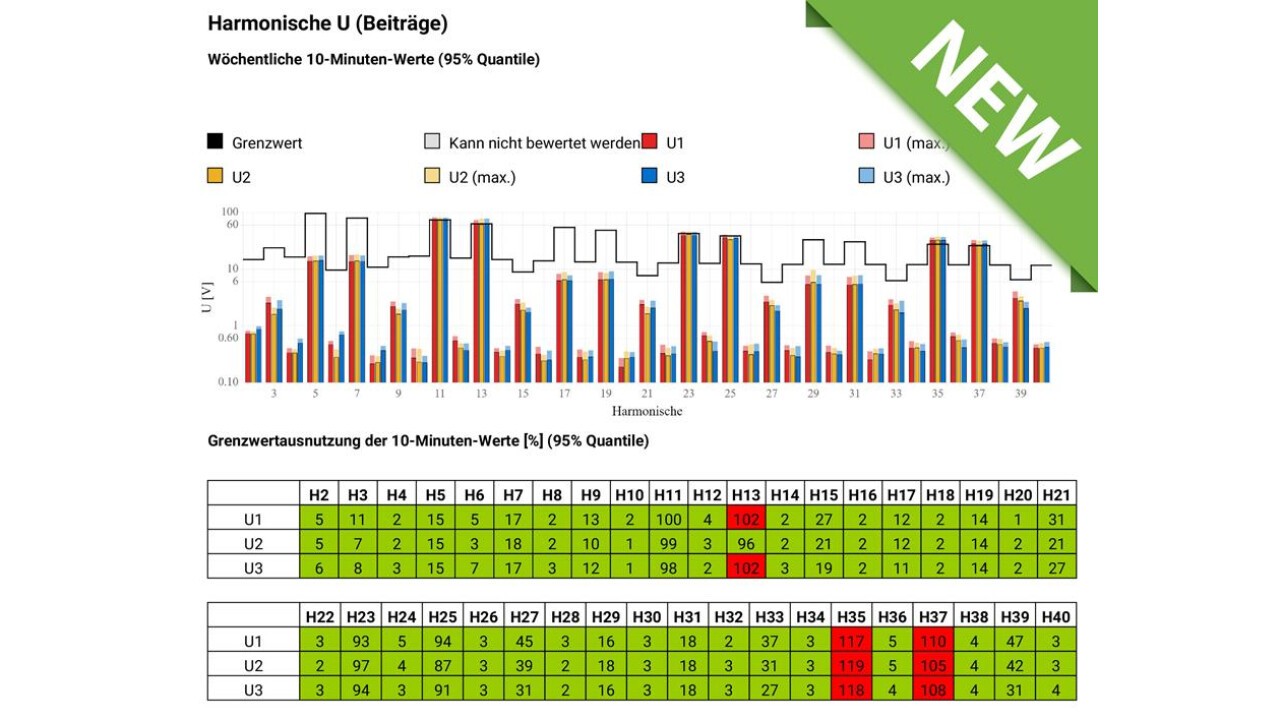Viewport: 1280px width, 720px height.
Task: Click the 96 cell in U2 row, H13
Action: tap(746, 542)
